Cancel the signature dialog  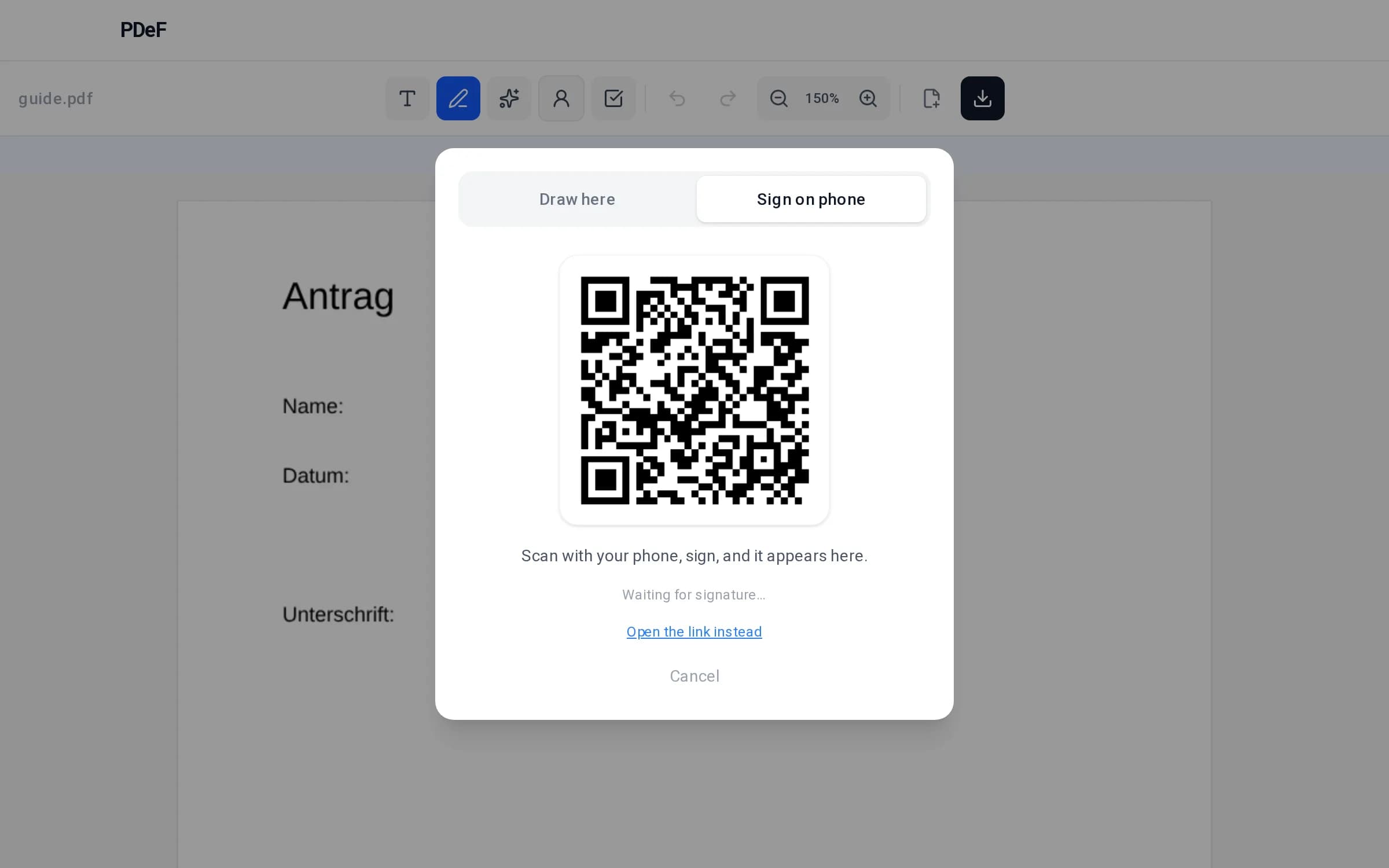tap(694, 676)
